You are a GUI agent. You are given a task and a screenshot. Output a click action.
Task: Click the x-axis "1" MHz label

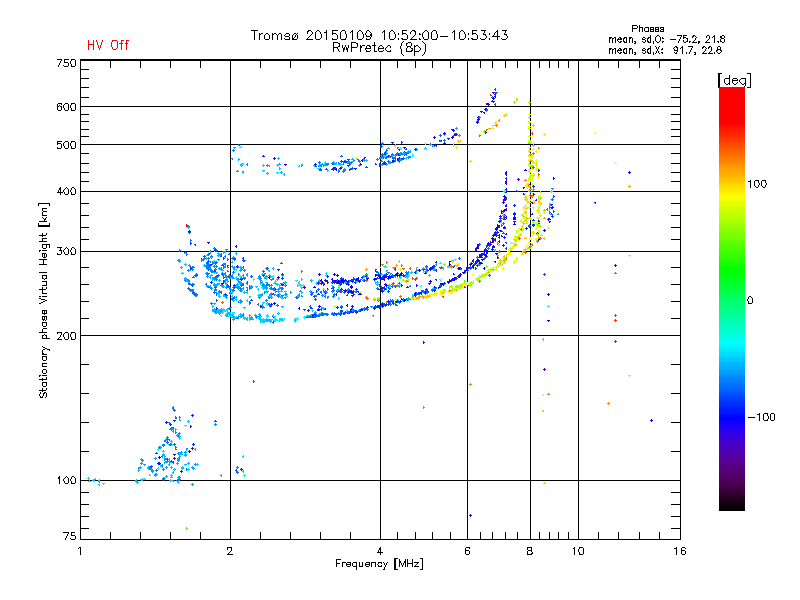[80, 551]
